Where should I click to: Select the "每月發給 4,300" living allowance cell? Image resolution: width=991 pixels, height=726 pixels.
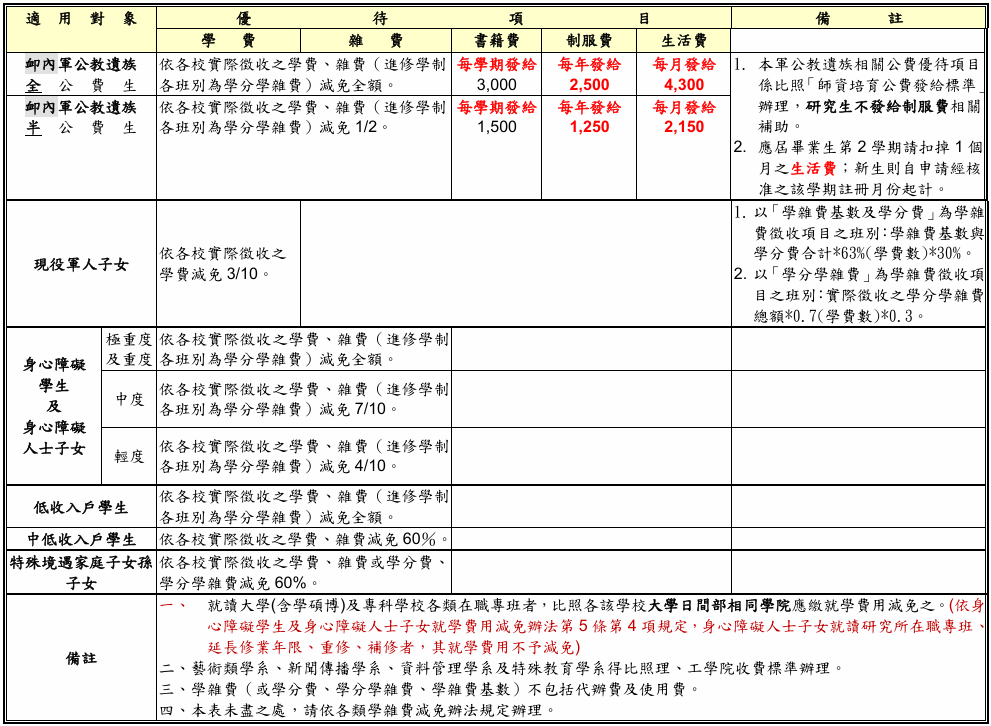pyautogui.click(x=684, y=75)
